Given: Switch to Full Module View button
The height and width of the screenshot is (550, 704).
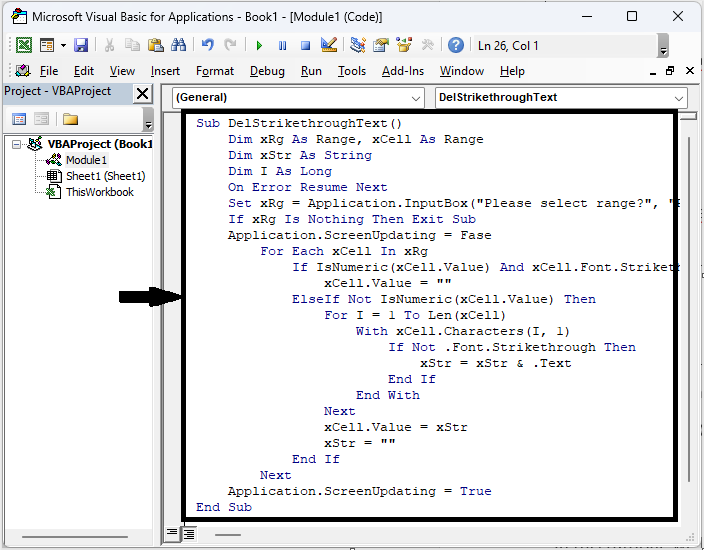Looking at the screenshot, I should click(189, 534).
